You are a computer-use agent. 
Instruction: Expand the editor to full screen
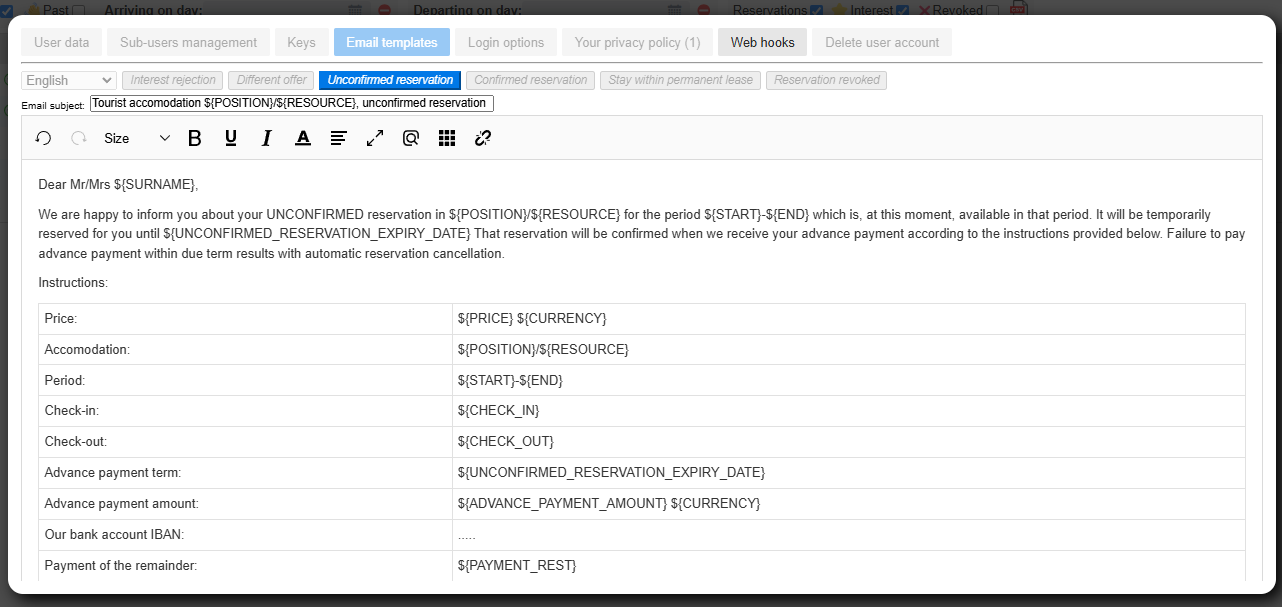pyautogui.click(x=375, y=138)
